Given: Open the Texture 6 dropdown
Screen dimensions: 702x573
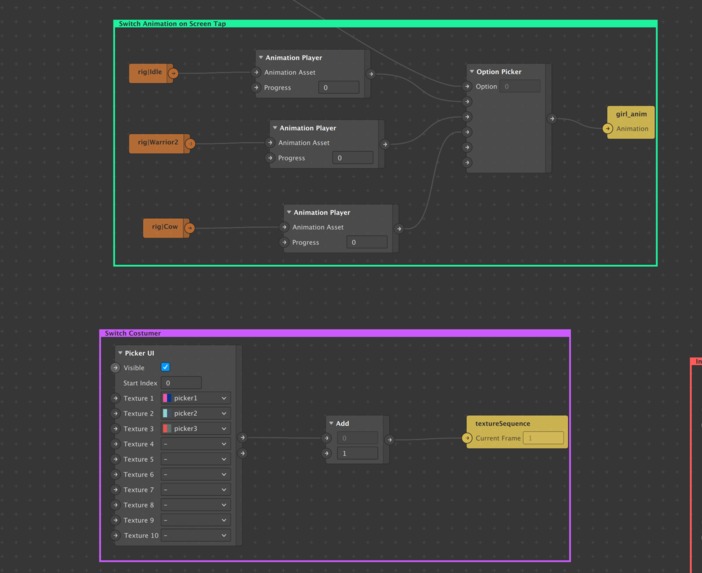Looking at the screenshot, I should [196, 474].
